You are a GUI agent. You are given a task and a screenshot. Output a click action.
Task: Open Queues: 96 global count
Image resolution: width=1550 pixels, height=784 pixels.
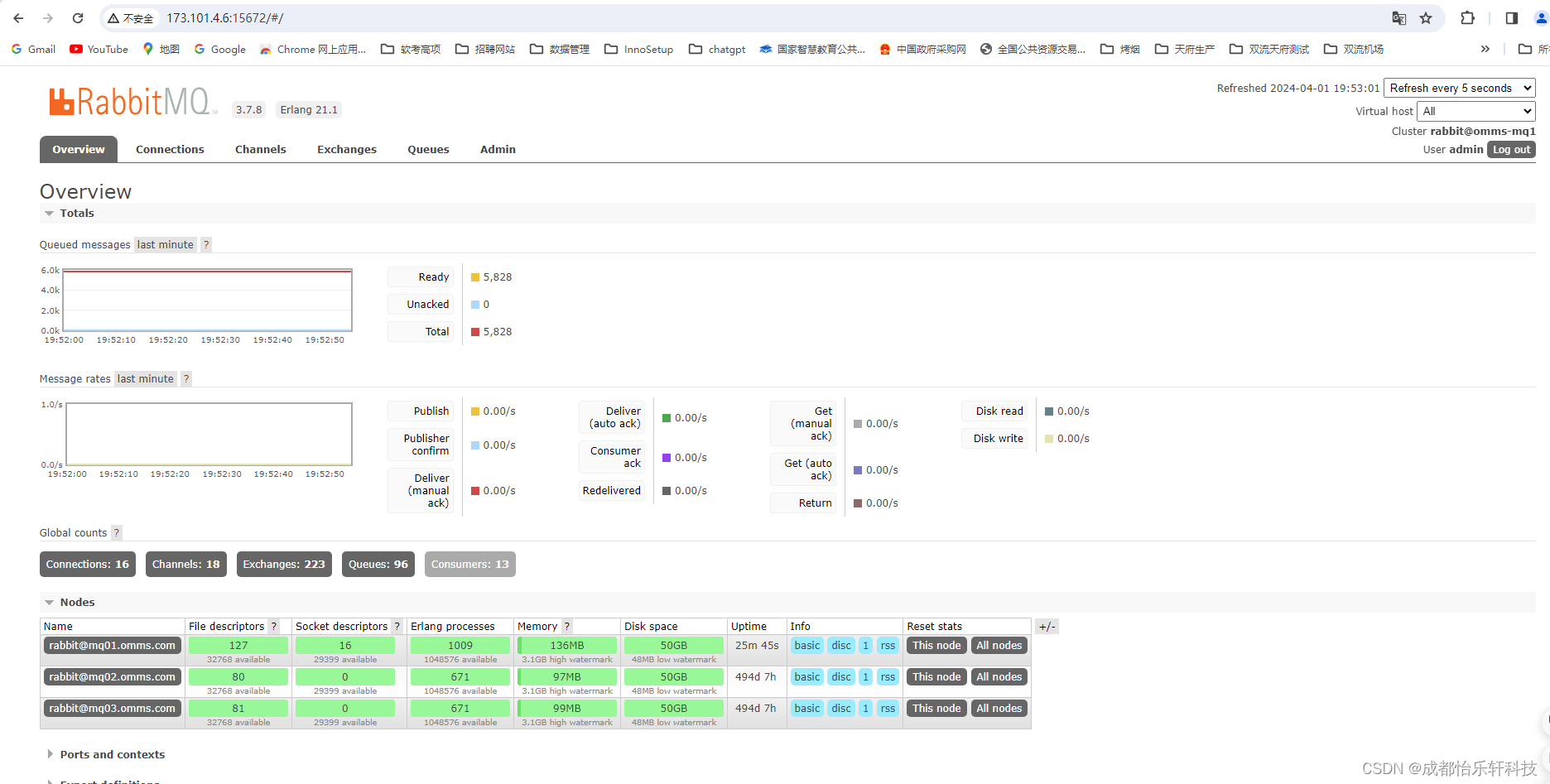[378, 564]
